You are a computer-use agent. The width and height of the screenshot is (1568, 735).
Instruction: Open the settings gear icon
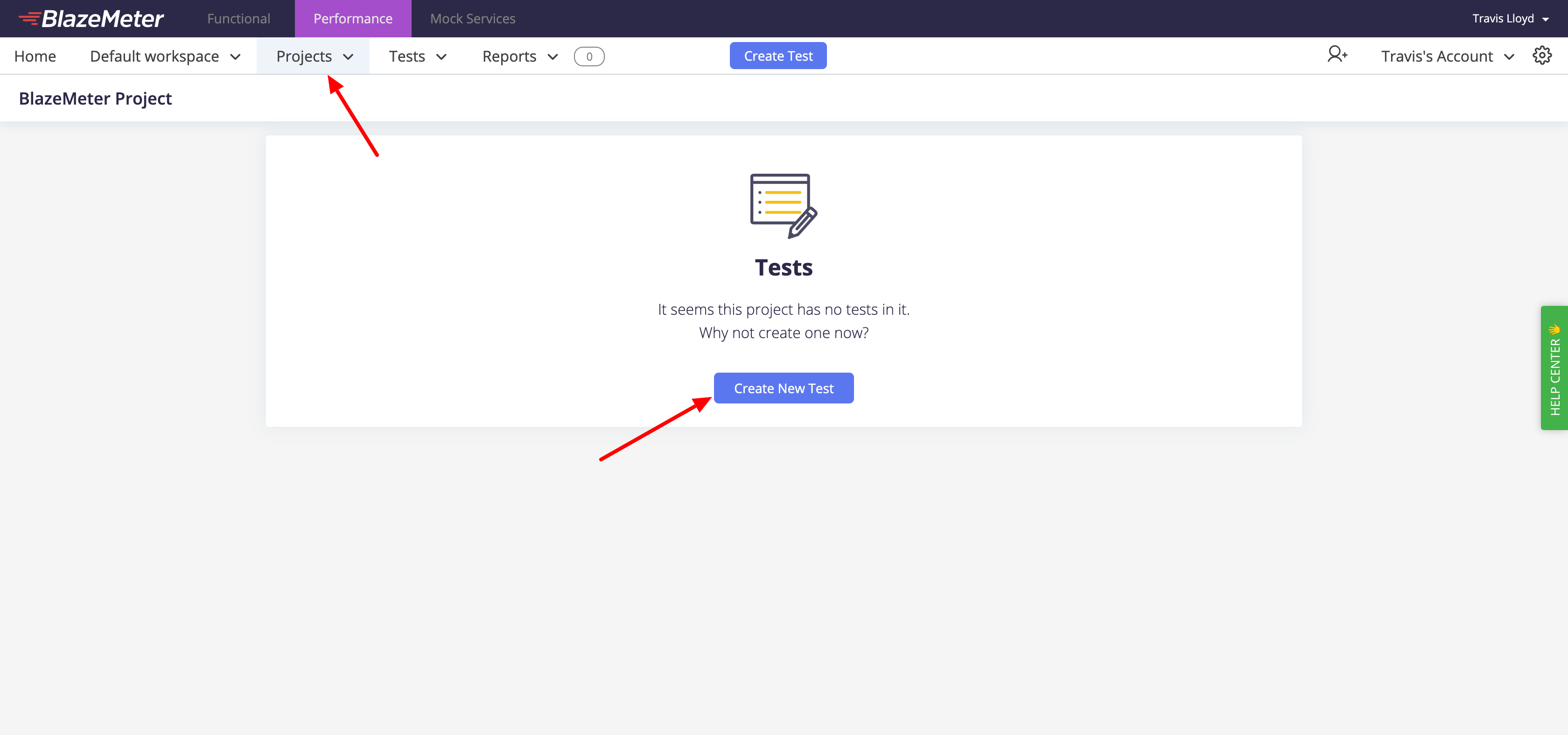[1542, 56]
